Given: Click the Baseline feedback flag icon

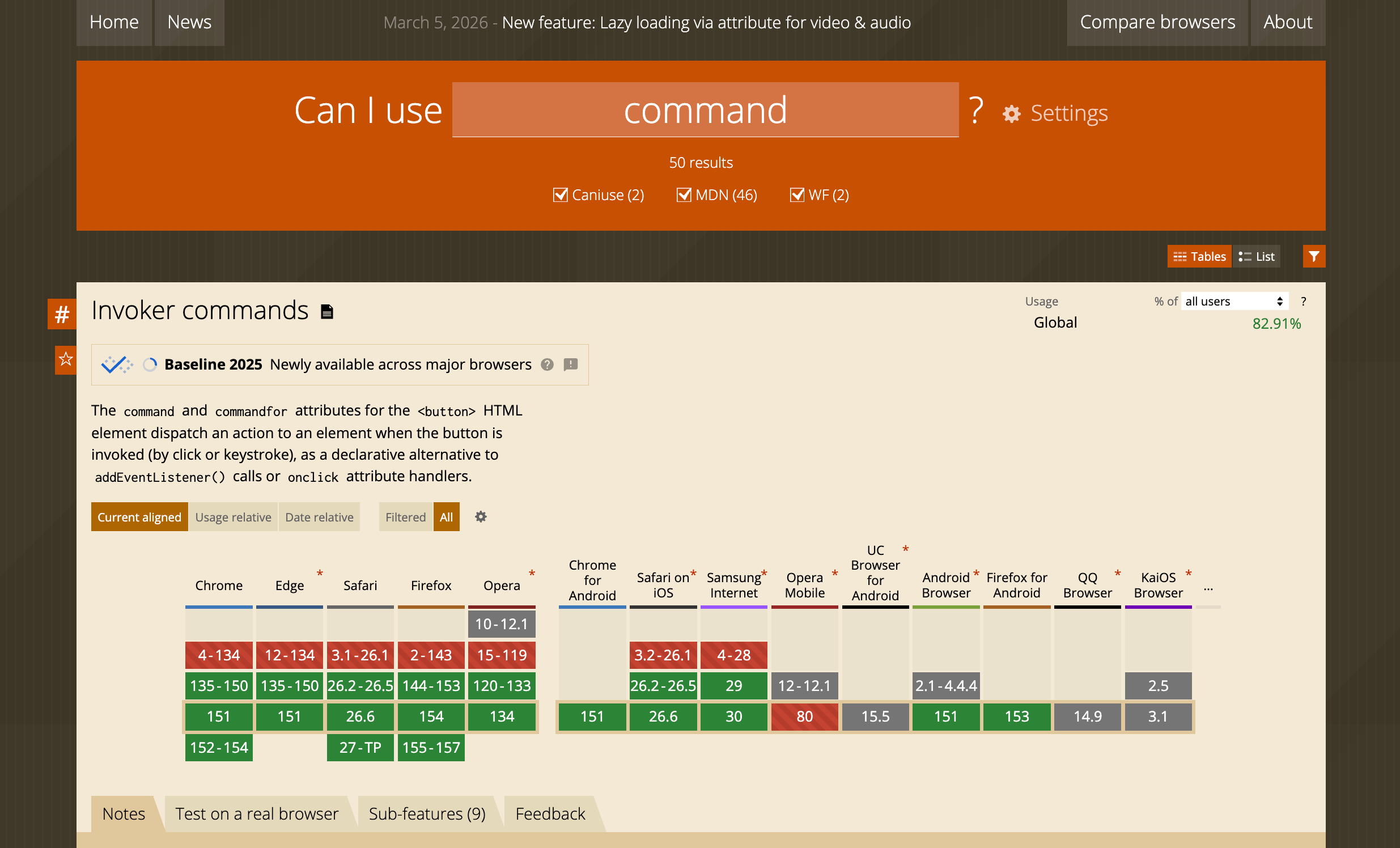Looking at the screenshot, I should point(570,364).
